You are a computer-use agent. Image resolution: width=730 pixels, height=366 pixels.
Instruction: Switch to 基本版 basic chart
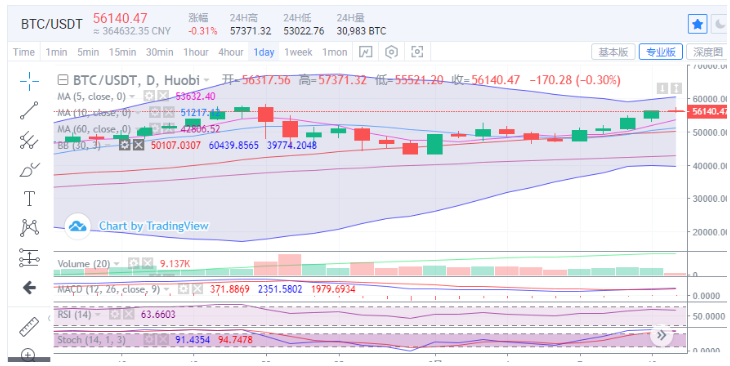[613, 52]
